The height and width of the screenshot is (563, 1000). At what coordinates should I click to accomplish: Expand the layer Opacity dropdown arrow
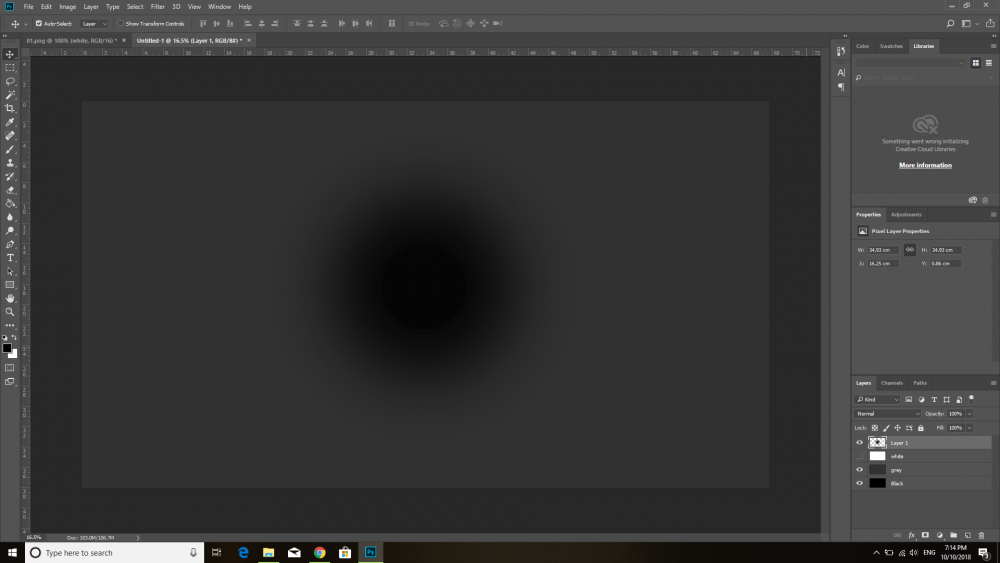point(969,413)
